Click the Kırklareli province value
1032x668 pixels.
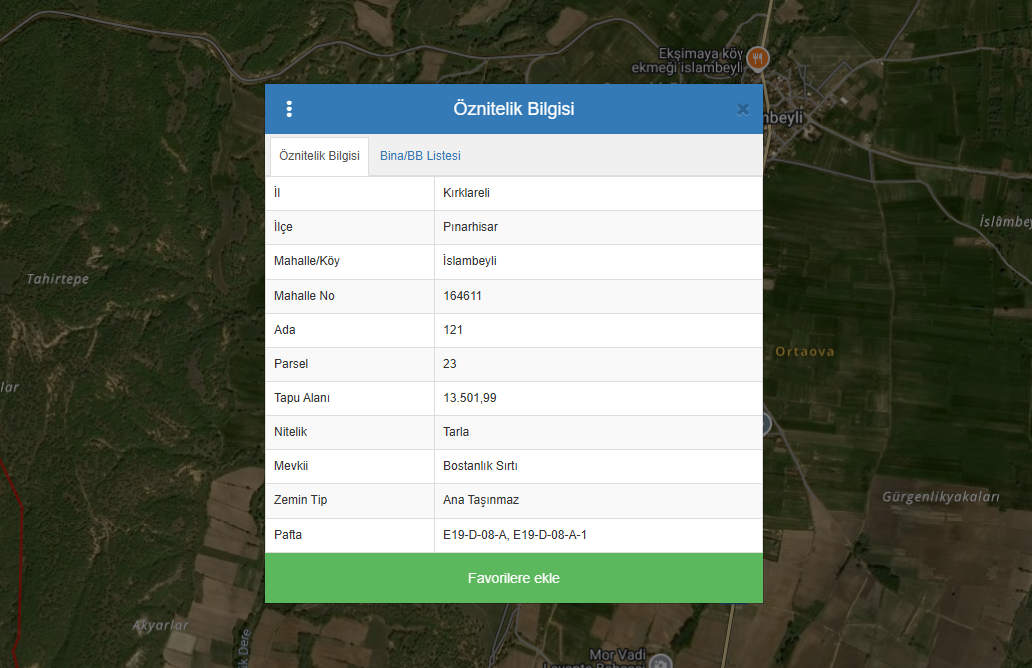click(466, 193)
